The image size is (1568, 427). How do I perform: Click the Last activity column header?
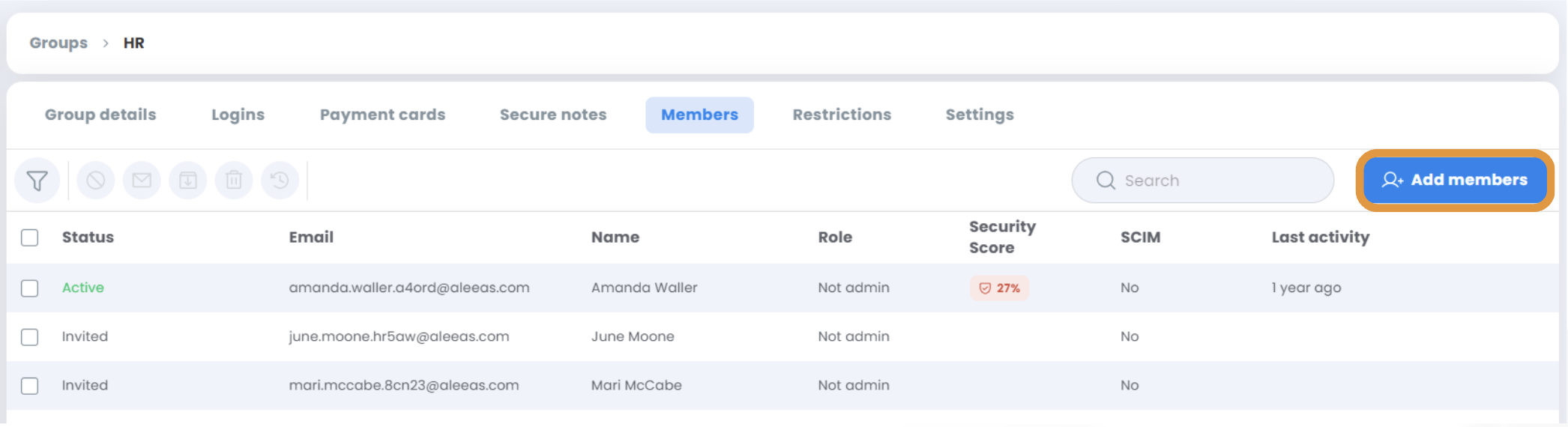1320,237
